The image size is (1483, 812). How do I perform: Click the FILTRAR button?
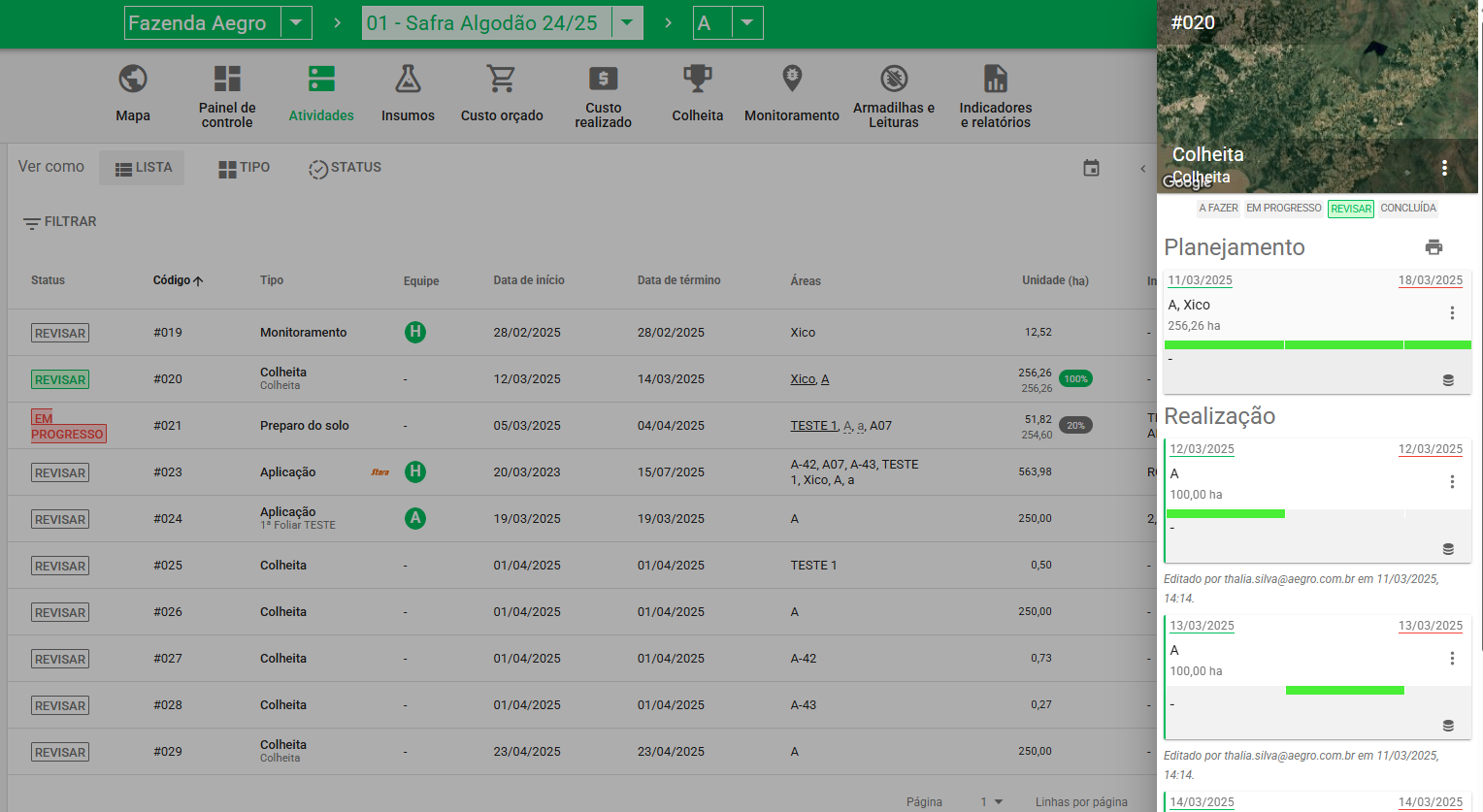[60, 222]
